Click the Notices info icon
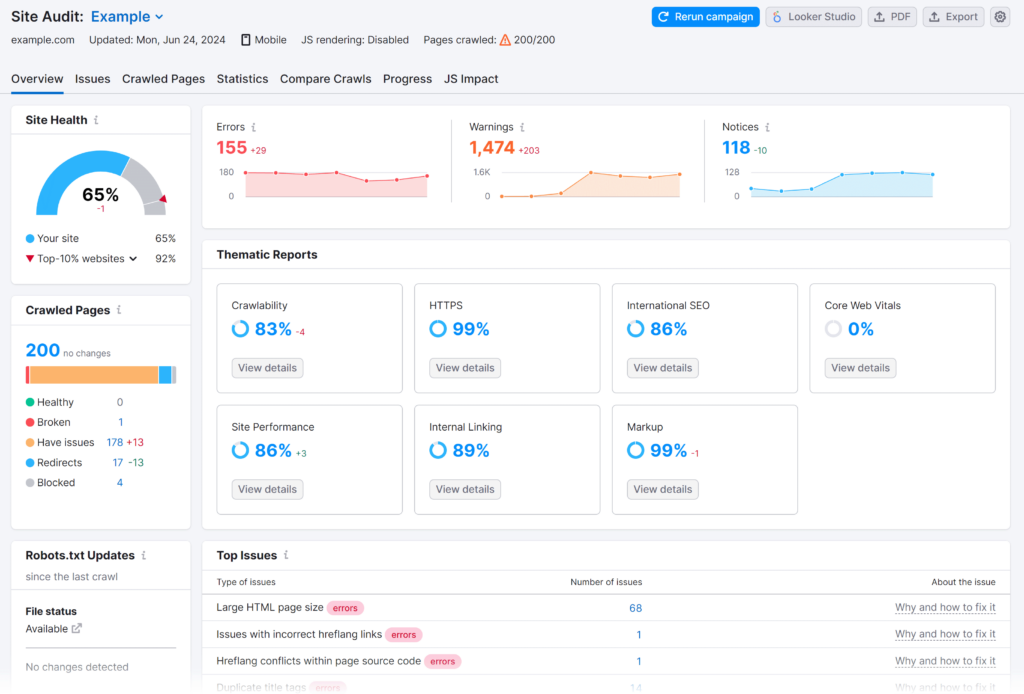 (767, 127)
